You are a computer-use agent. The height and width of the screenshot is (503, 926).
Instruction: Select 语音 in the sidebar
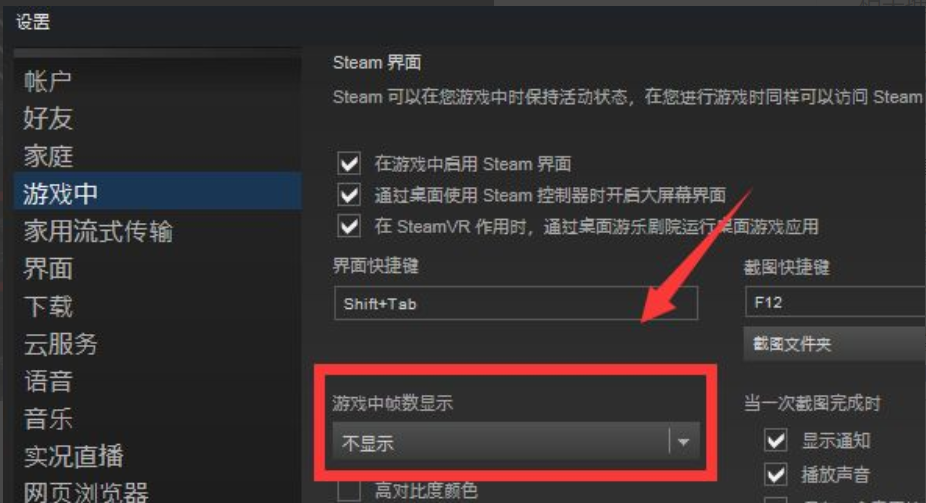pos(48,381)
